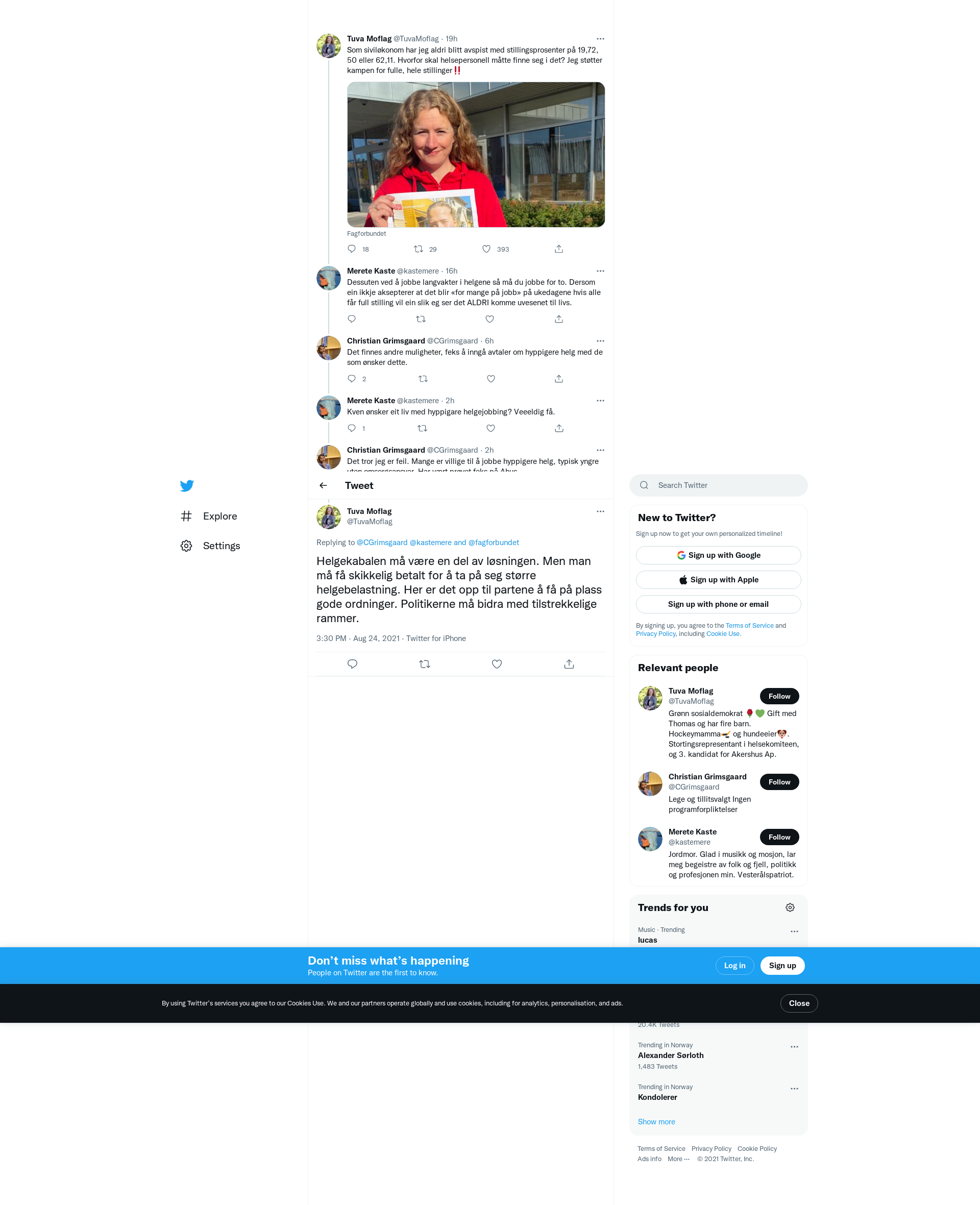
Task: Open the Settings menu item
Action: click(210, 546)
